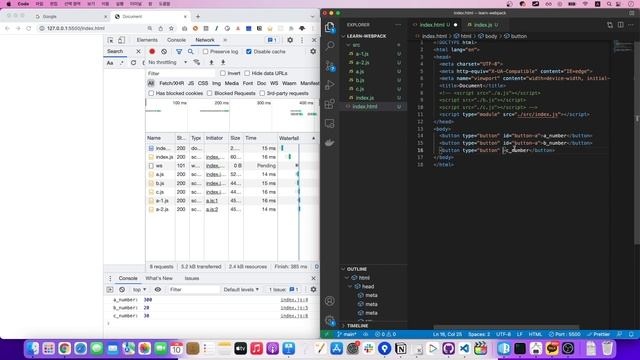Open DevTools main settings gear
Viewport: 640px width, 360px height.
[x=290, y=40]
